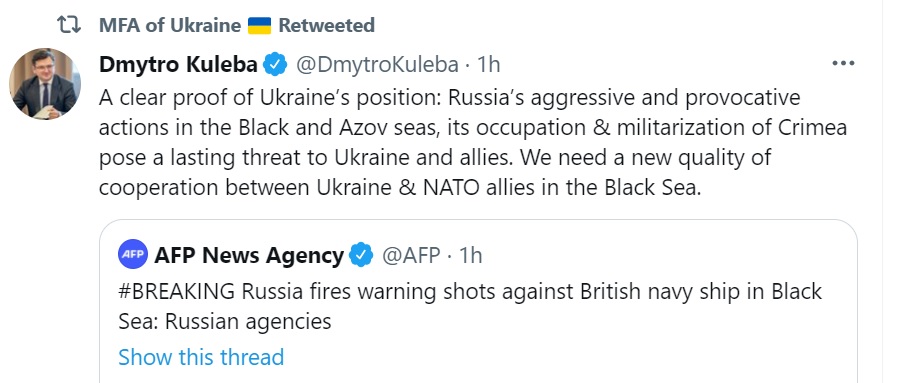Image resolution: width=916 pixels, height=383 pixels.
Task: Open the AFP News Agency display name
Action: 249,256
